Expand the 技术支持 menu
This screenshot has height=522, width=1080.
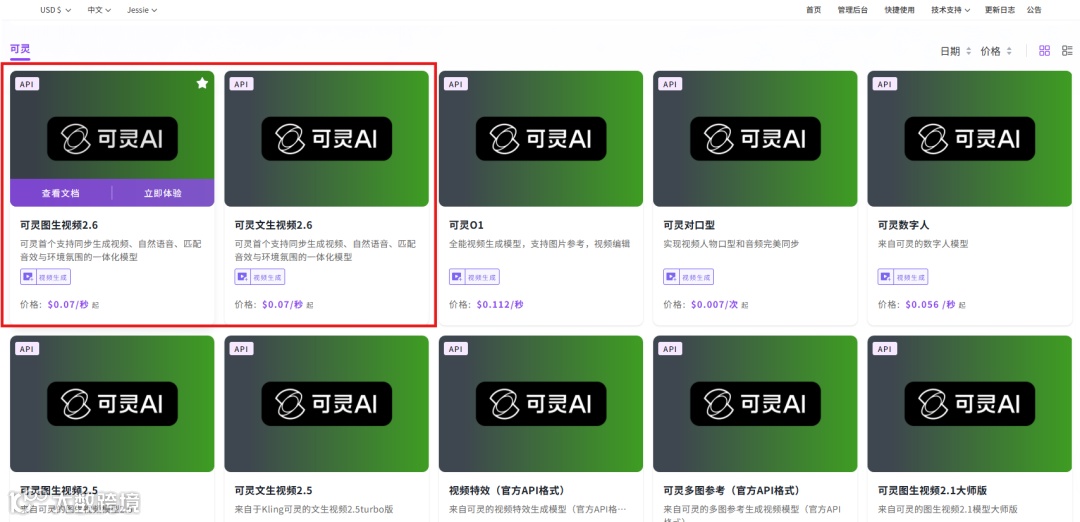pyautogui.click(x=951, y=10)
